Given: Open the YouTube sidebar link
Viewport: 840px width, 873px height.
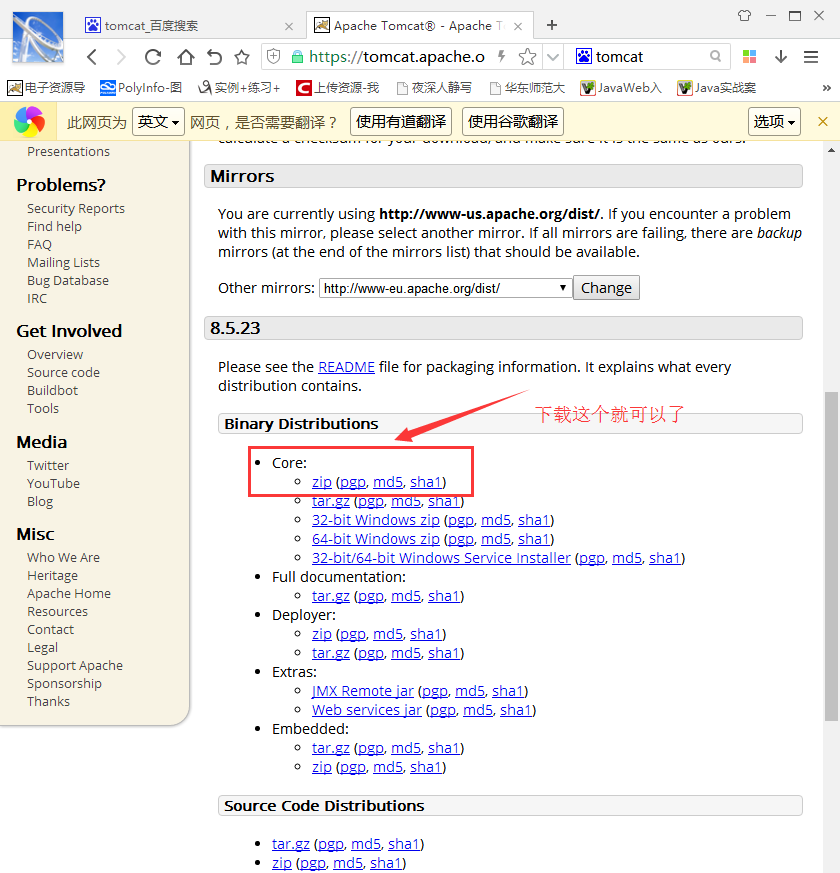Looking at the screenshot, I should [x=53, y=483].
